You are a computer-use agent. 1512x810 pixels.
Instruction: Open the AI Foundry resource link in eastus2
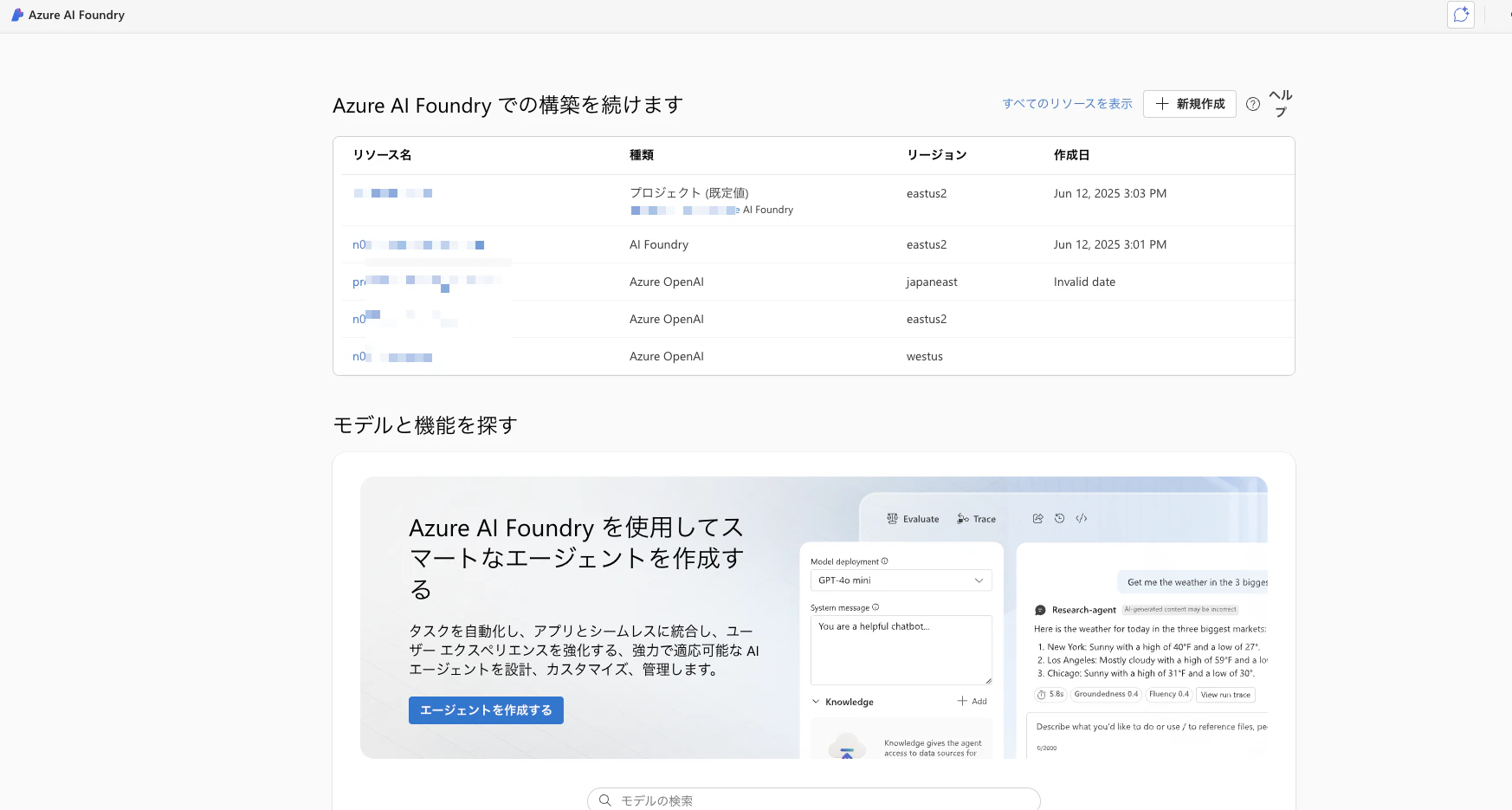click(418, 245)
